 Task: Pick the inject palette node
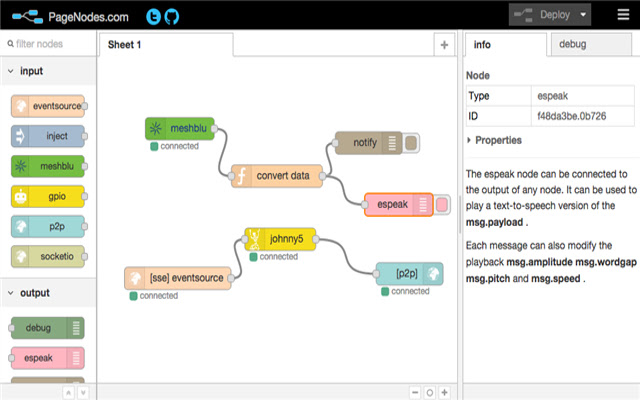tap(48, 136)
